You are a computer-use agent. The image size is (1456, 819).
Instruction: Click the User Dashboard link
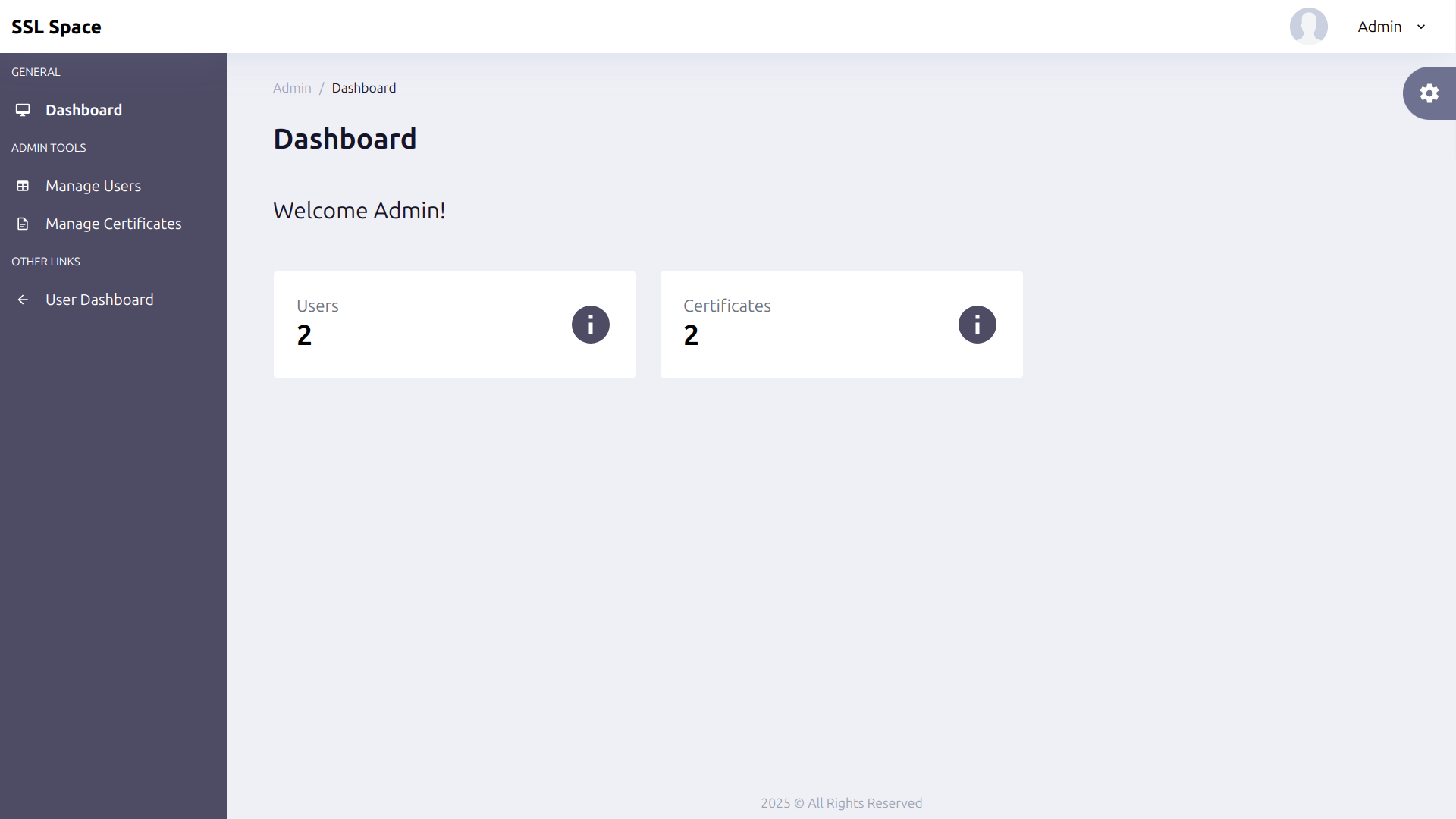point(99,299)
